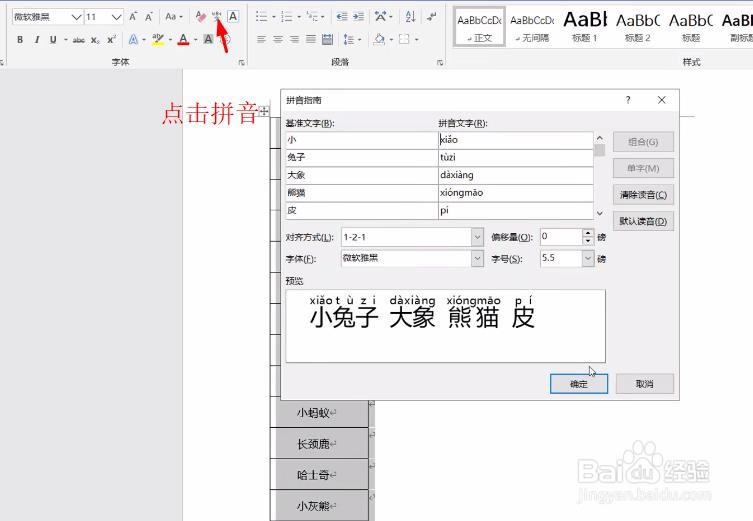Click the line spacing icon
This screenshot has height=521, width=753.
tap(349, 39)
